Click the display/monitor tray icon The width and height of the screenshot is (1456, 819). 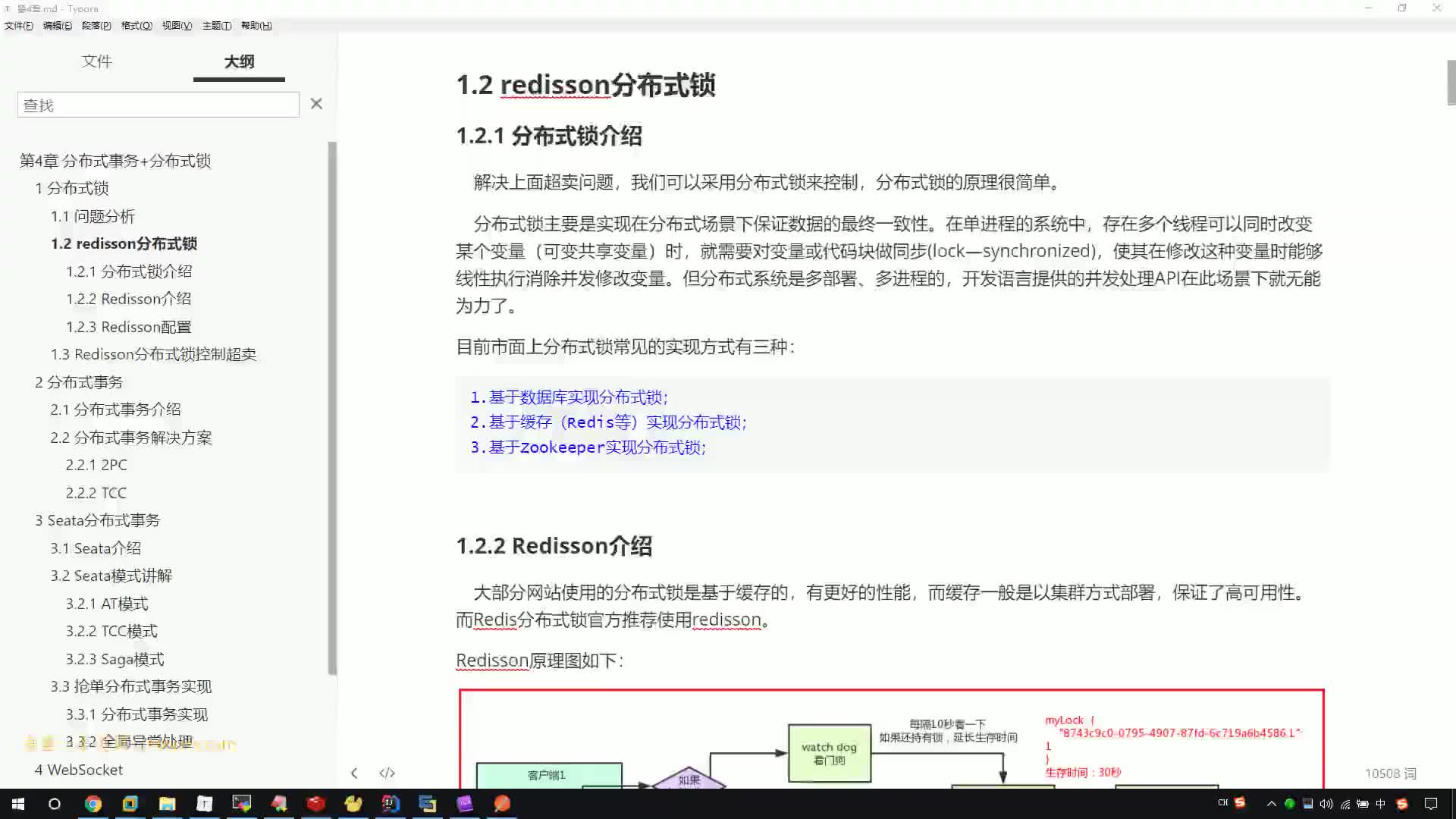pyautogui.click(x=1307, y=804)
